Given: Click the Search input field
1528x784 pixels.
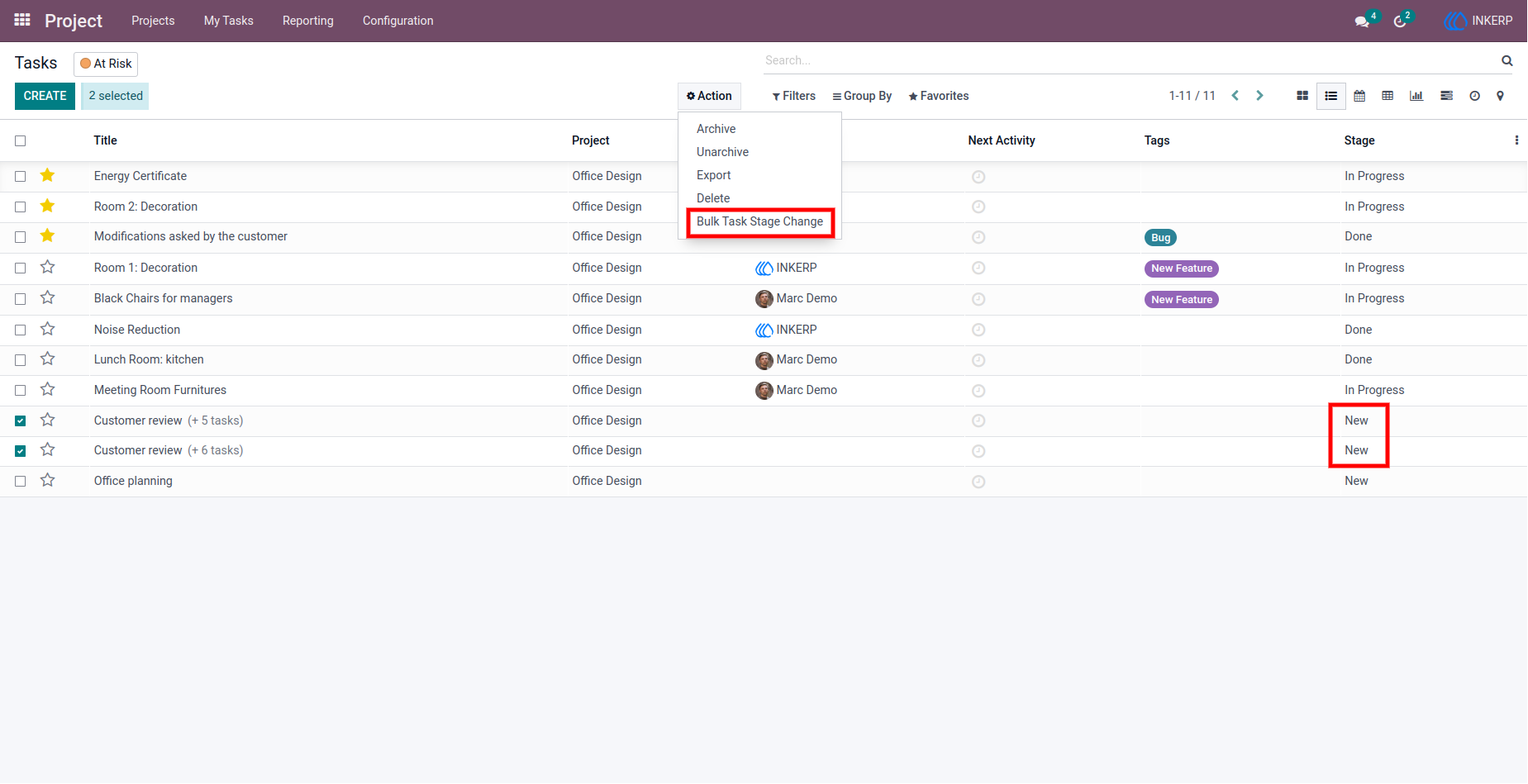Looking at the screenshot, I should coord(1129,60).
